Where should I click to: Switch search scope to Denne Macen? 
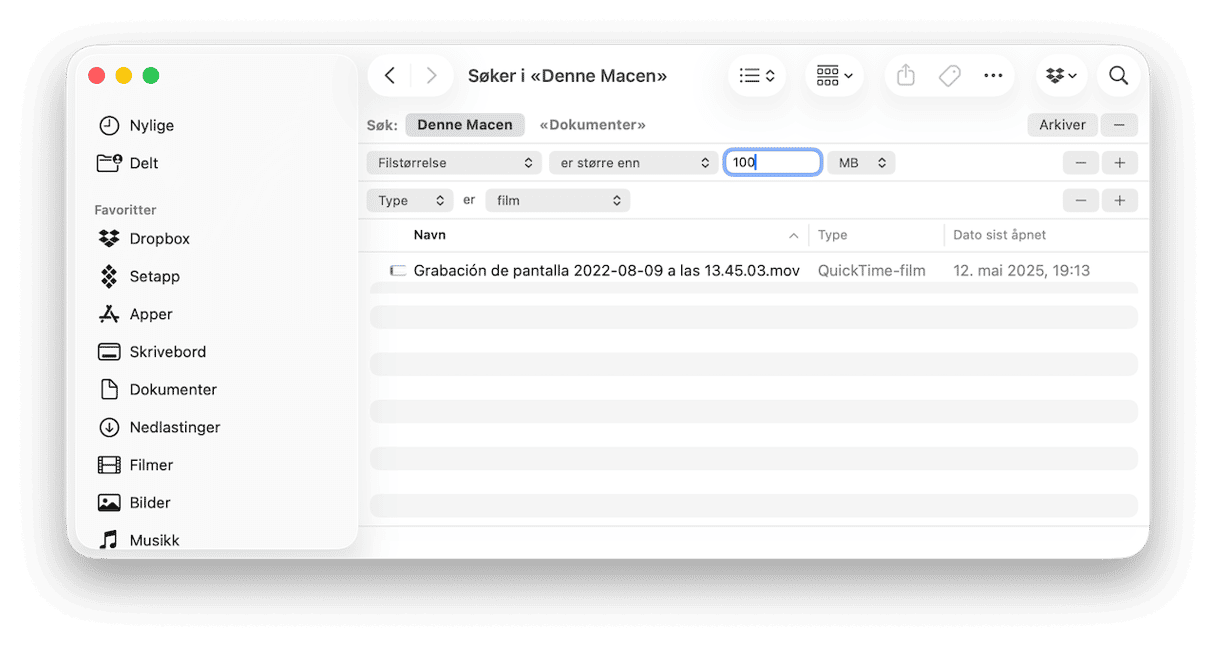pyautogui.click(x=464, y=125)
